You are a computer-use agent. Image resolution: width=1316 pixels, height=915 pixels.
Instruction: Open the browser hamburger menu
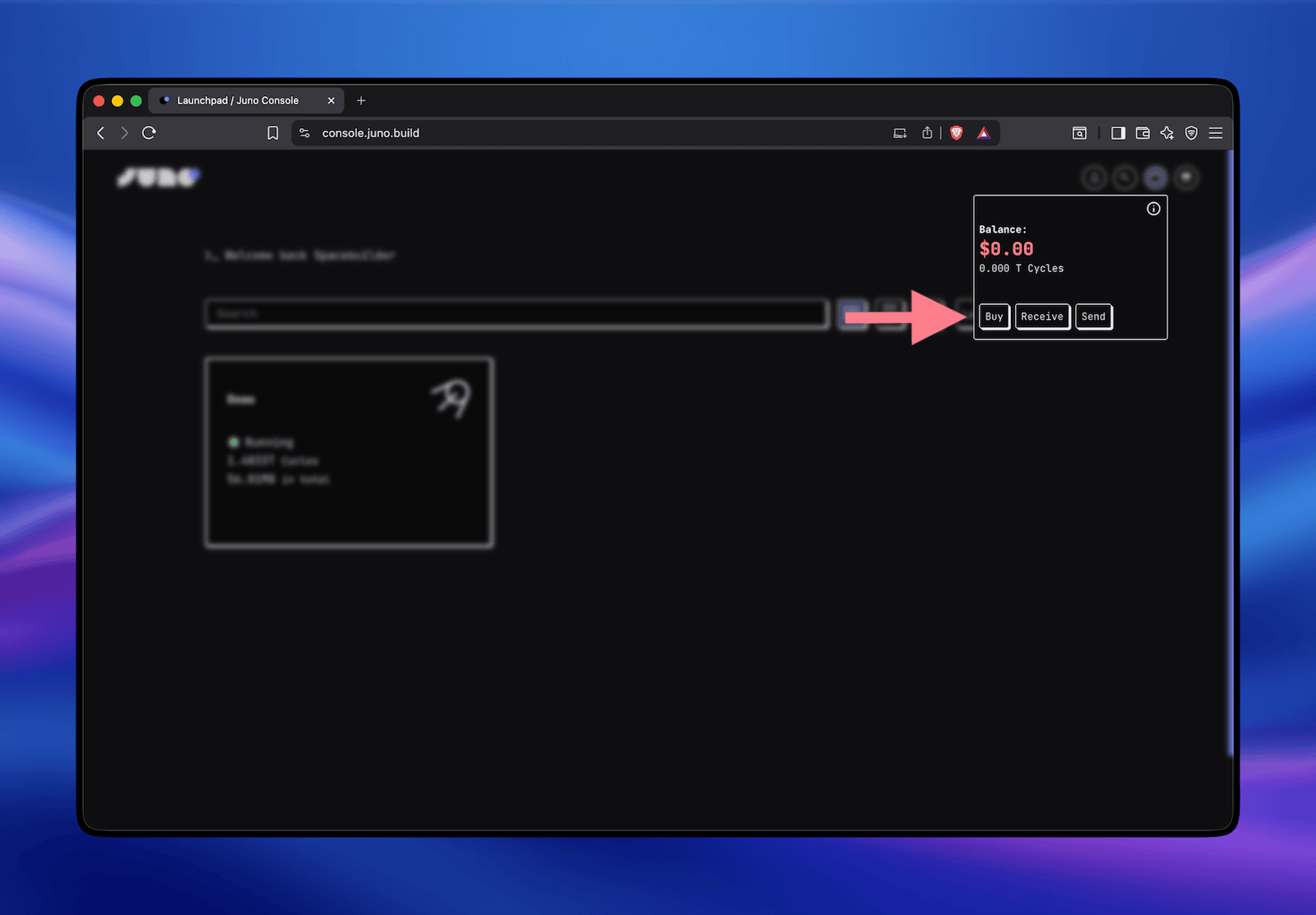pyautogui.click(x=1216, y=133)
